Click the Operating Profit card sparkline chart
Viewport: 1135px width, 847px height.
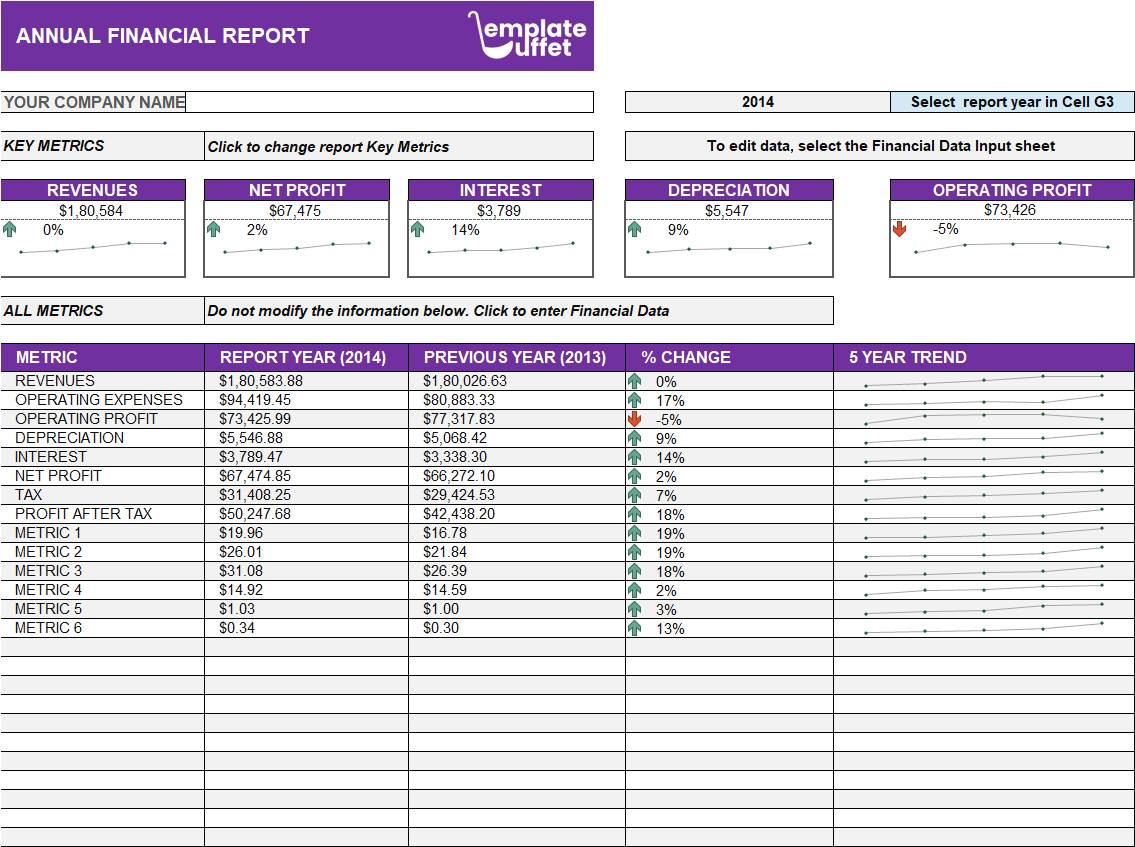click(x=1011, y=248)
